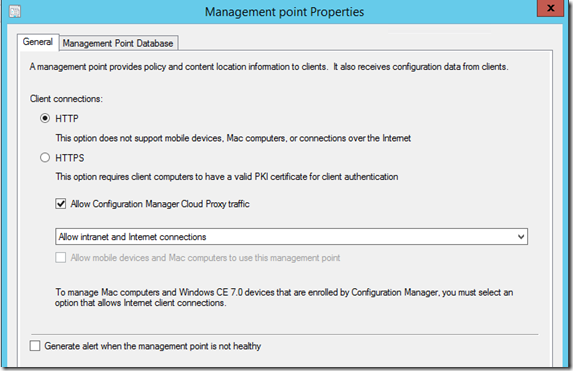Click the management point description text
The height and width of the screenshot is (371, 573).
(x=269, y=67)
